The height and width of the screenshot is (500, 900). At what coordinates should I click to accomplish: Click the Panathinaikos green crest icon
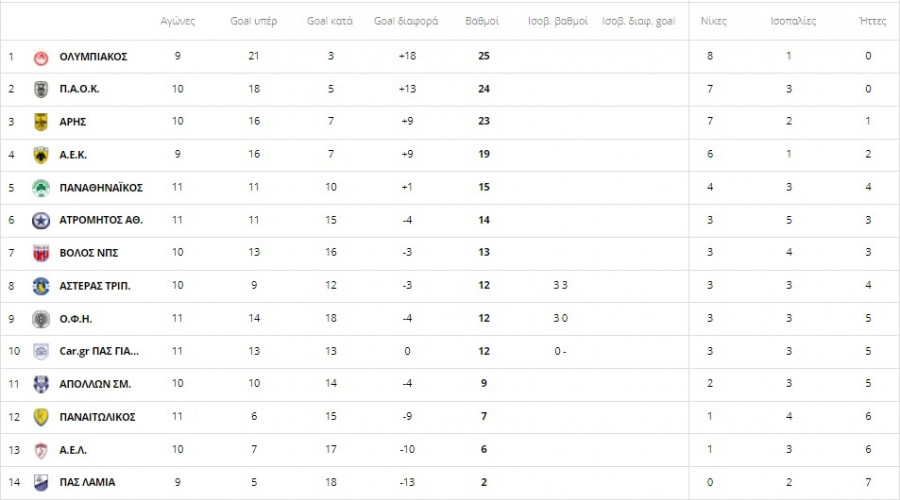41,188
